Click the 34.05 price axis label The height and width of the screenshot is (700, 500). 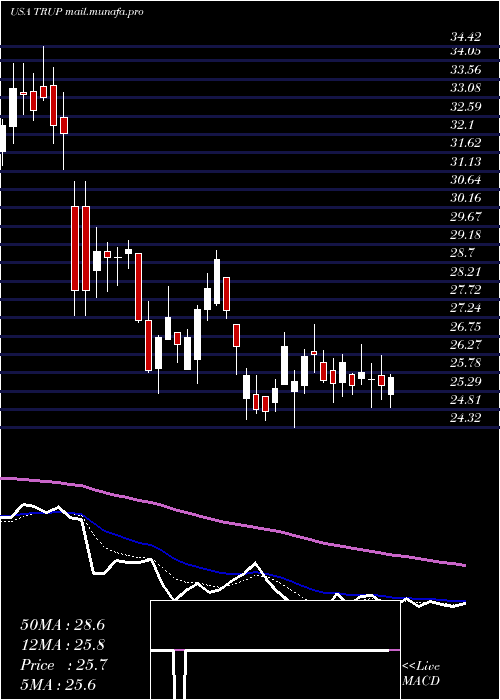[x=466, y=51]
